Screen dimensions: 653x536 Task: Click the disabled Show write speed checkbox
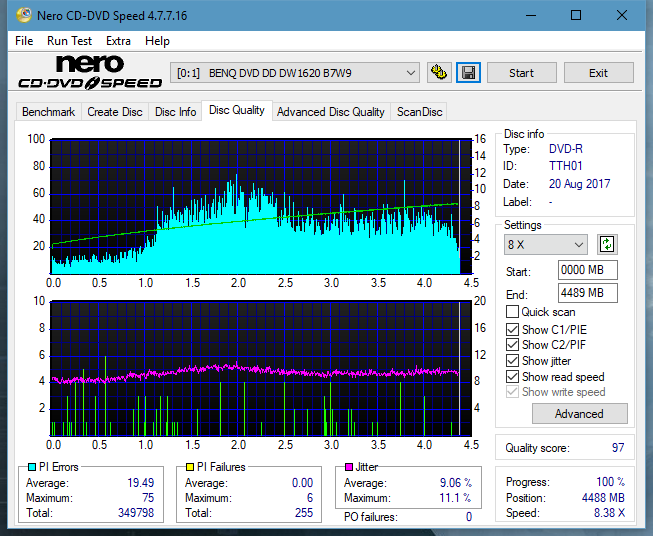[512, 392]
